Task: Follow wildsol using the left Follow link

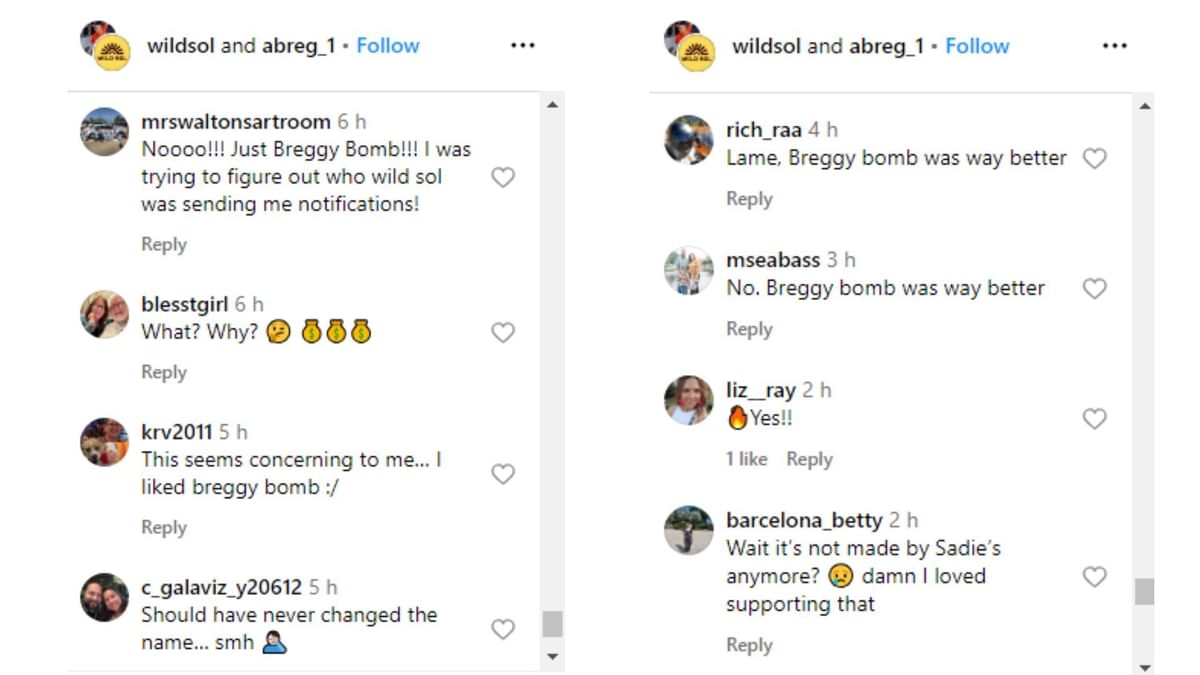Action: tap(388, 45)
